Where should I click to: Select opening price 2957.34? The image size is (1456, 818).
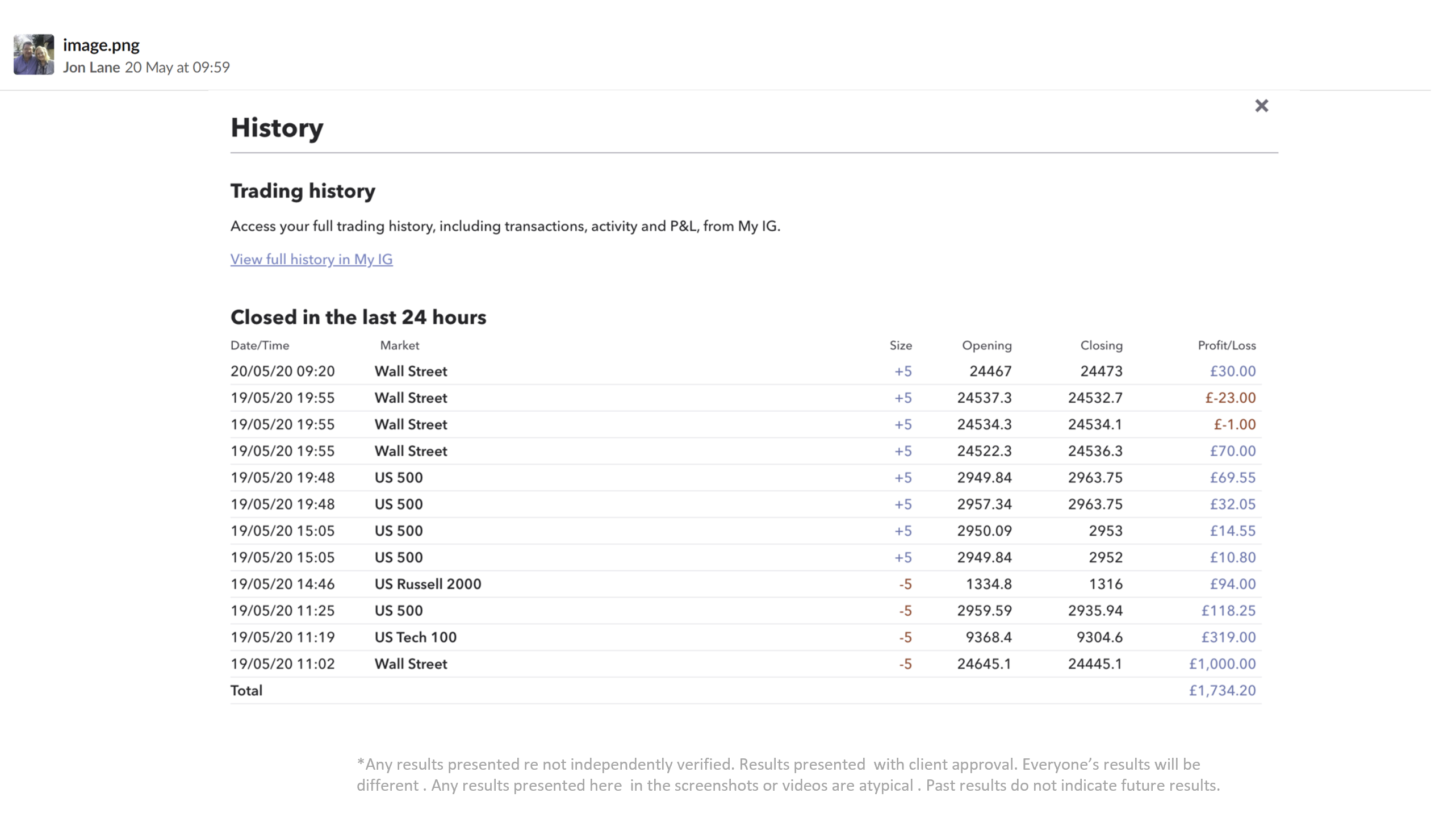click(x=984, y=504)
